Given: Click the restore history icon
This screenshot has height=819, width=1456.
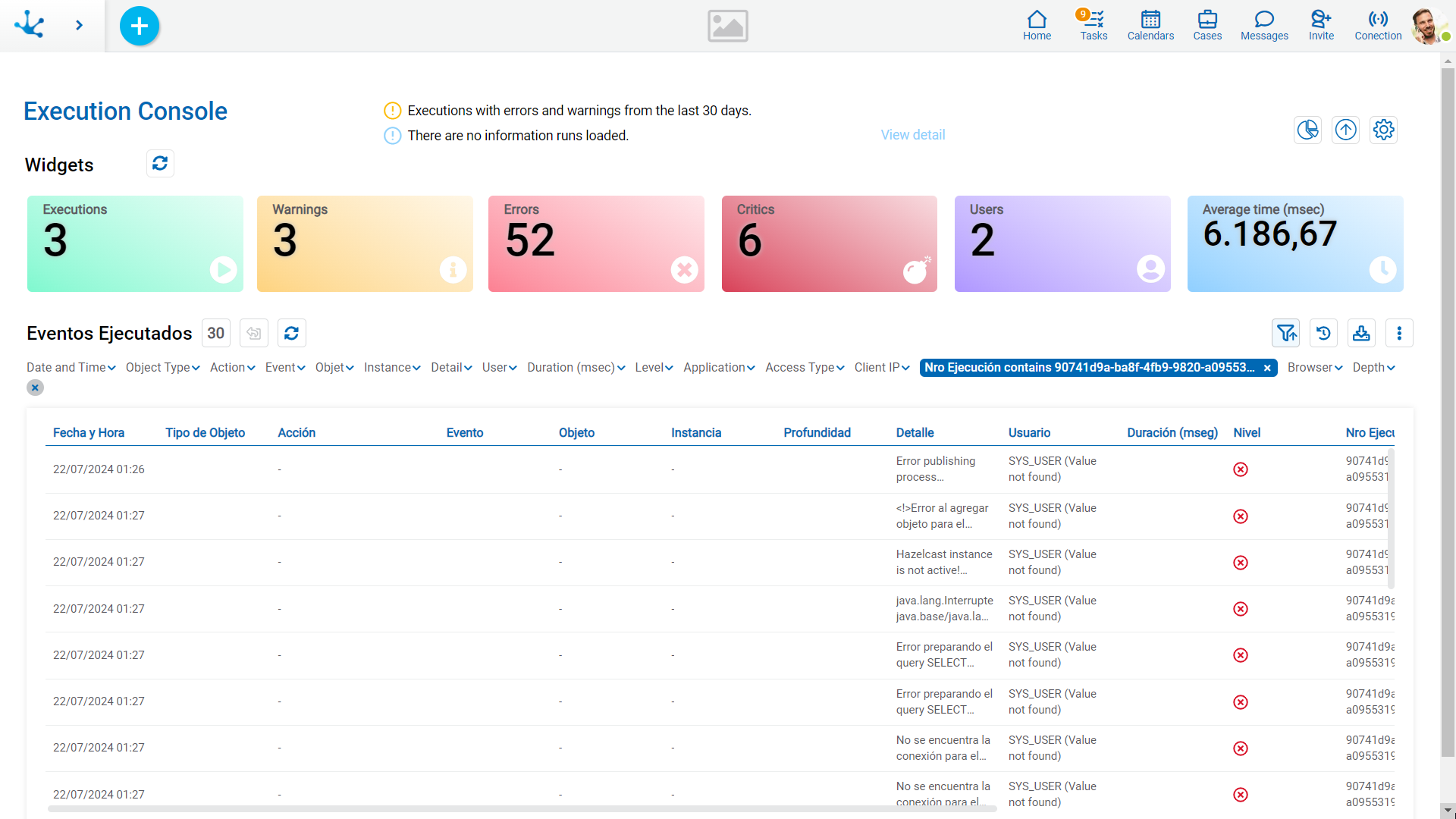Looking at the screenshot, I should coord(1323,333).
